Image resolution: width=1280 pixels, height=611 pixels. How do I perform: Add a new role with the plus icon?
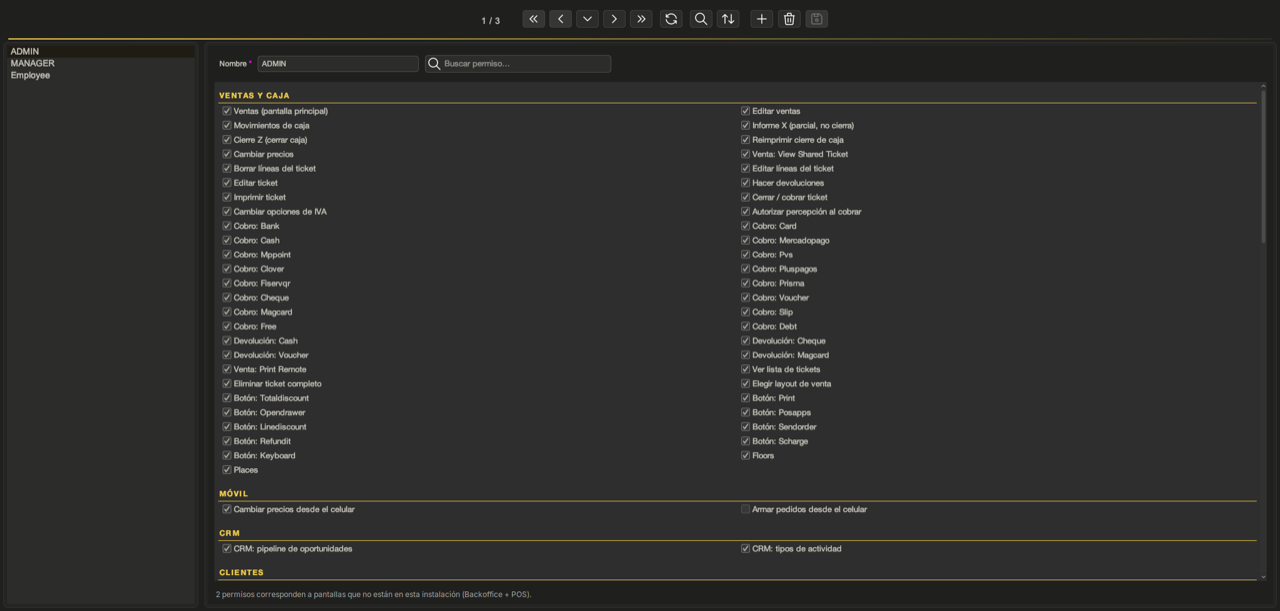(x=762, y=19)
